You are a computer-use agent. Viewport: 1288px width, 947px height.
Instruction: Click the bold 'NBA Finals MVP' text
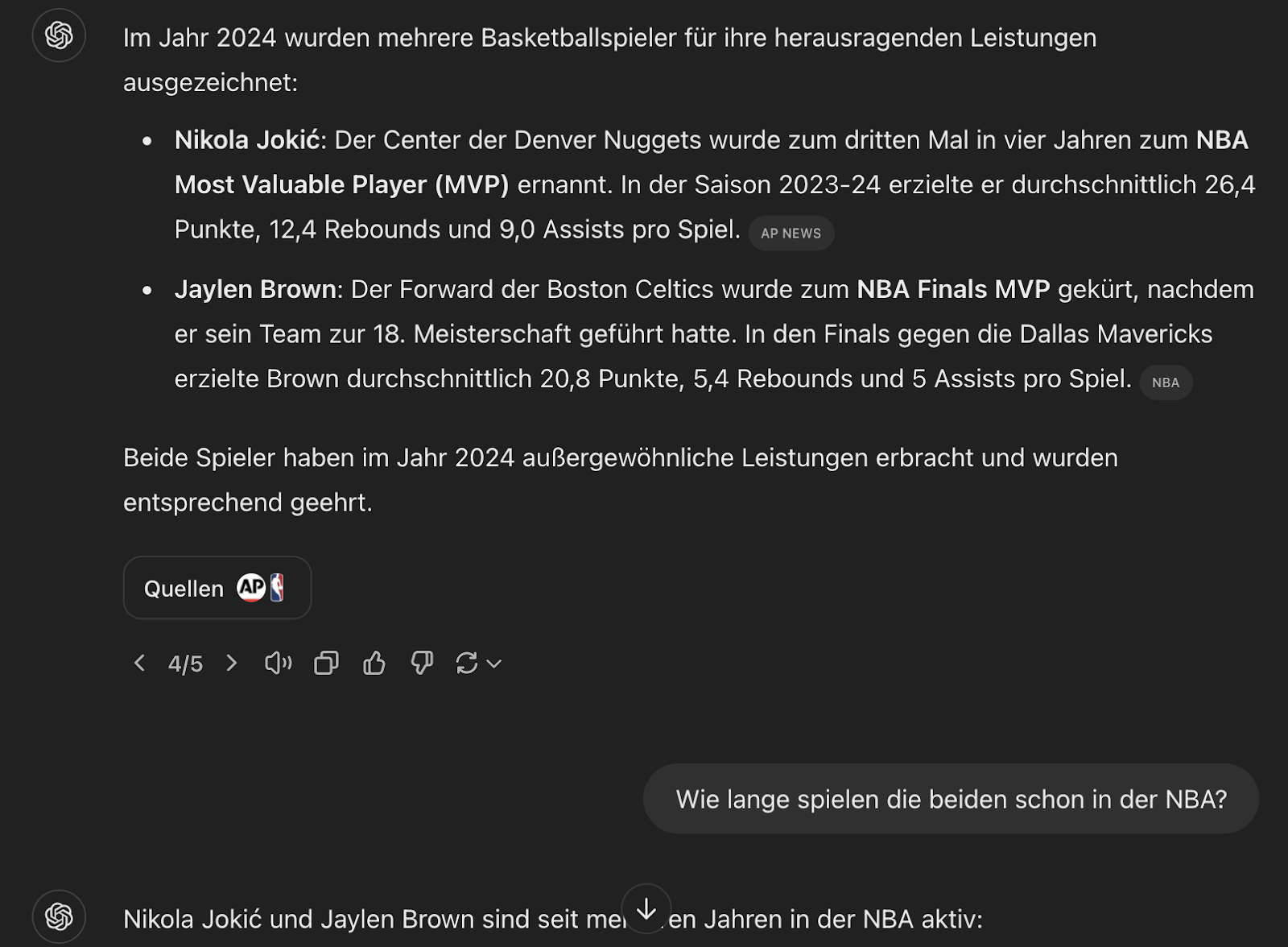953,289
